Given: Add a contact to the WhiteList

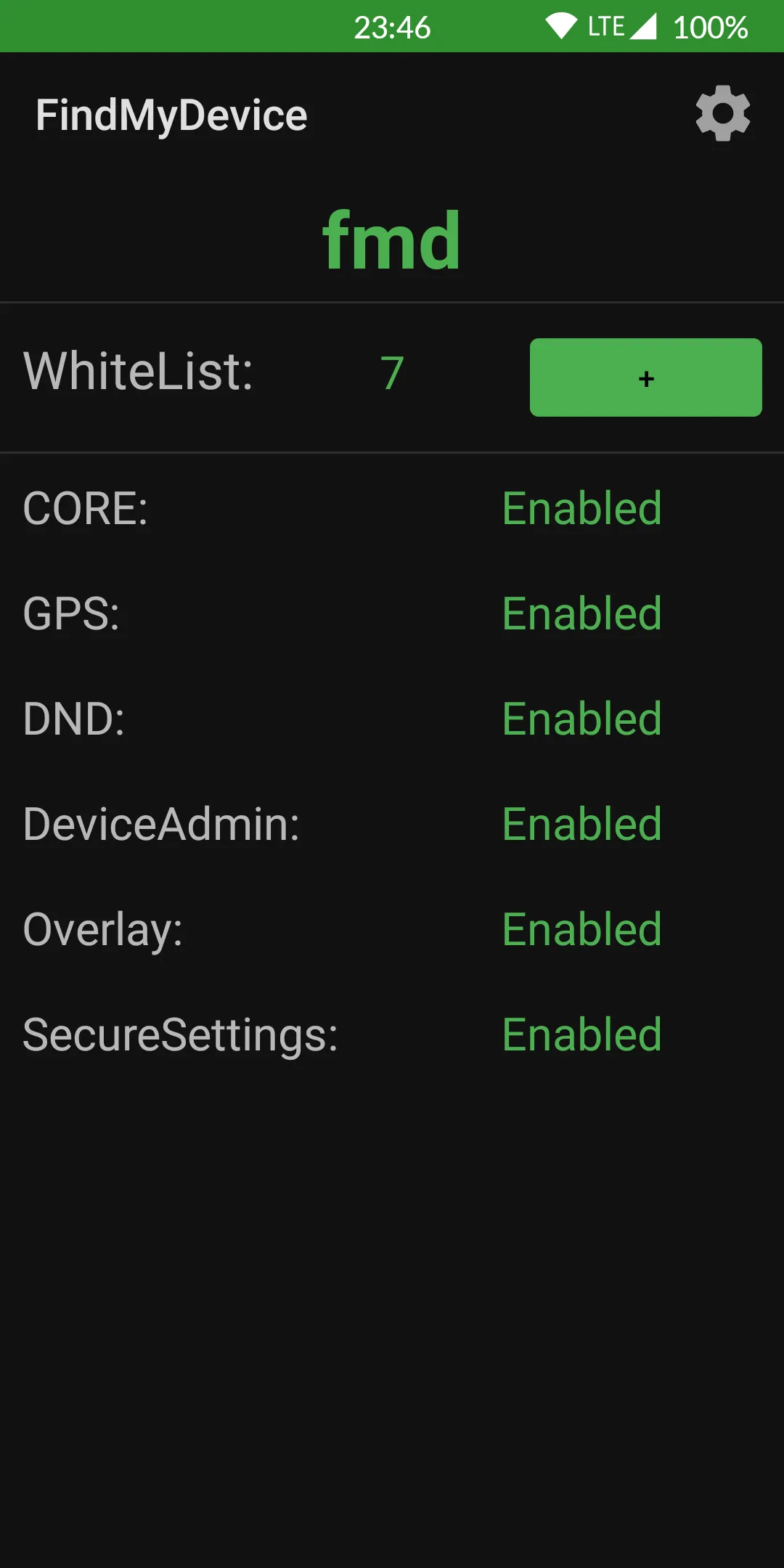Looking at the screenshot, I should (645, 377).
